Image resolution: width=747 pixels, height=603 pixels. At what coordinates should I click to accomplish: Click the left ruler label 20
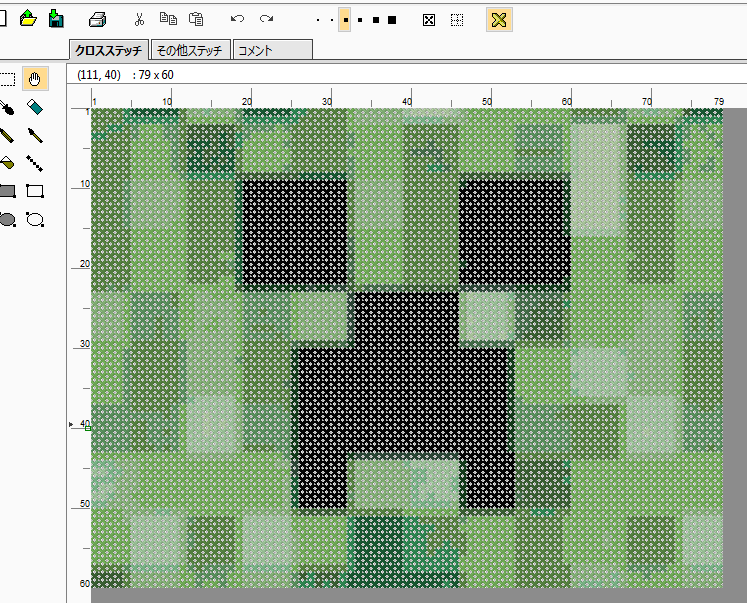[x=85, y=263]
